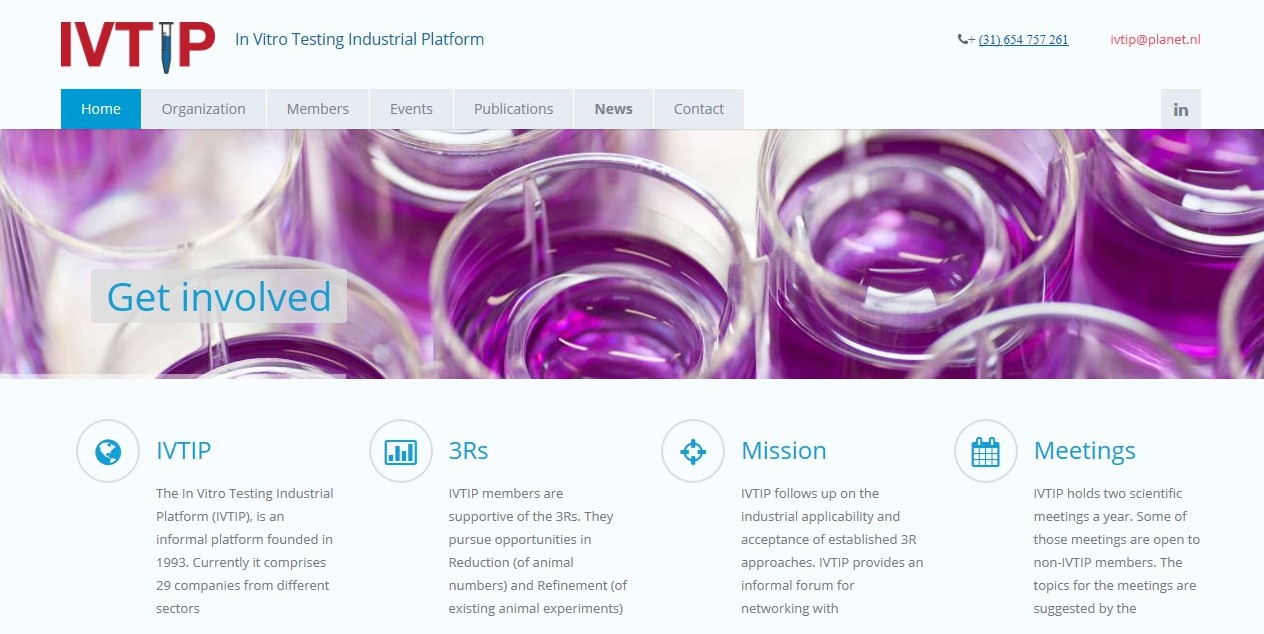Click the ivtip@planet.nl email link
The image size is (1264, 634).
[x=1155, y=40]
